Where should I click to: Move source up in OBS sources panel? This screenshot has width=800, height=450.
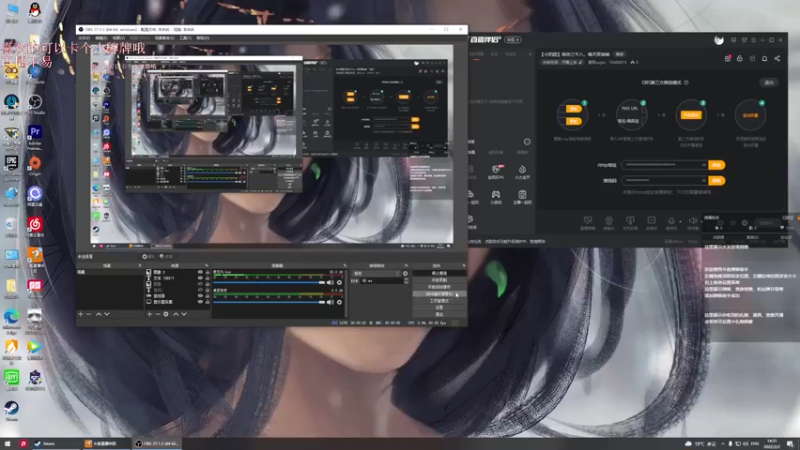pyautogui.click(x=176, y=314)
